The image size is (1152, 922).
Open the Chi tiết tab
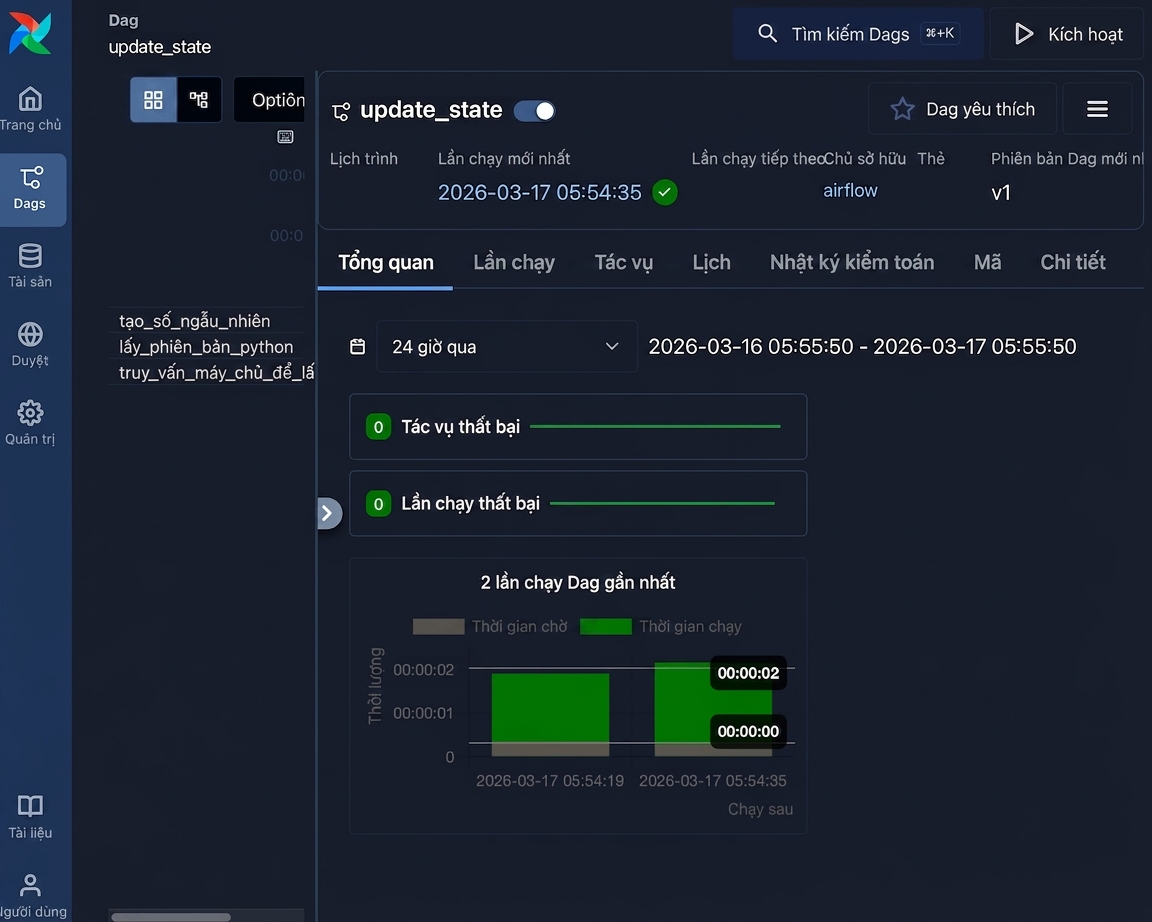point(1073,262)
